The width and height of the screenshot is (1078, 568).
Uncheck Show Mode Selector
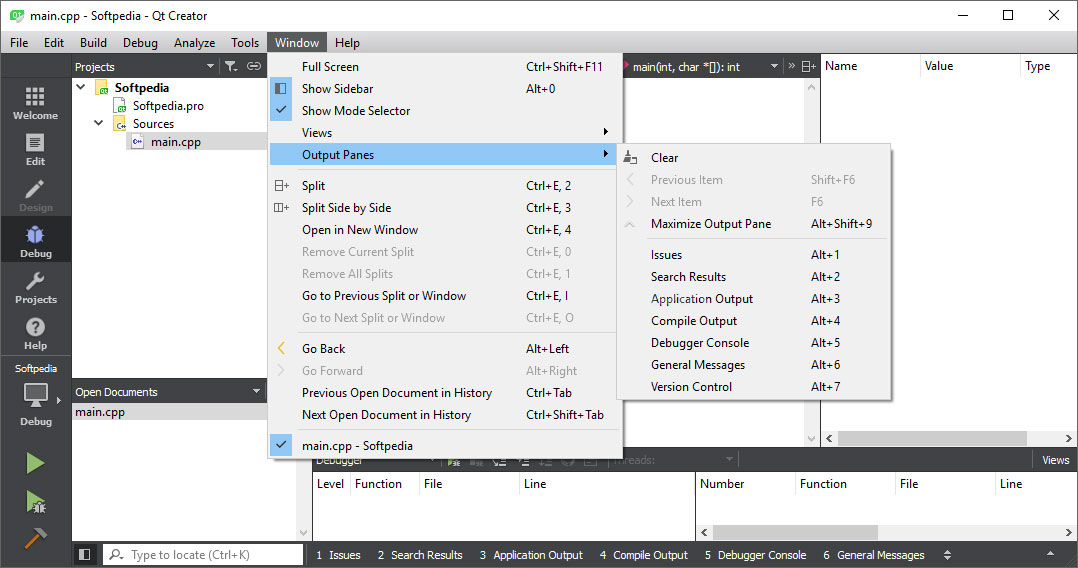click(x=355, y=111)
